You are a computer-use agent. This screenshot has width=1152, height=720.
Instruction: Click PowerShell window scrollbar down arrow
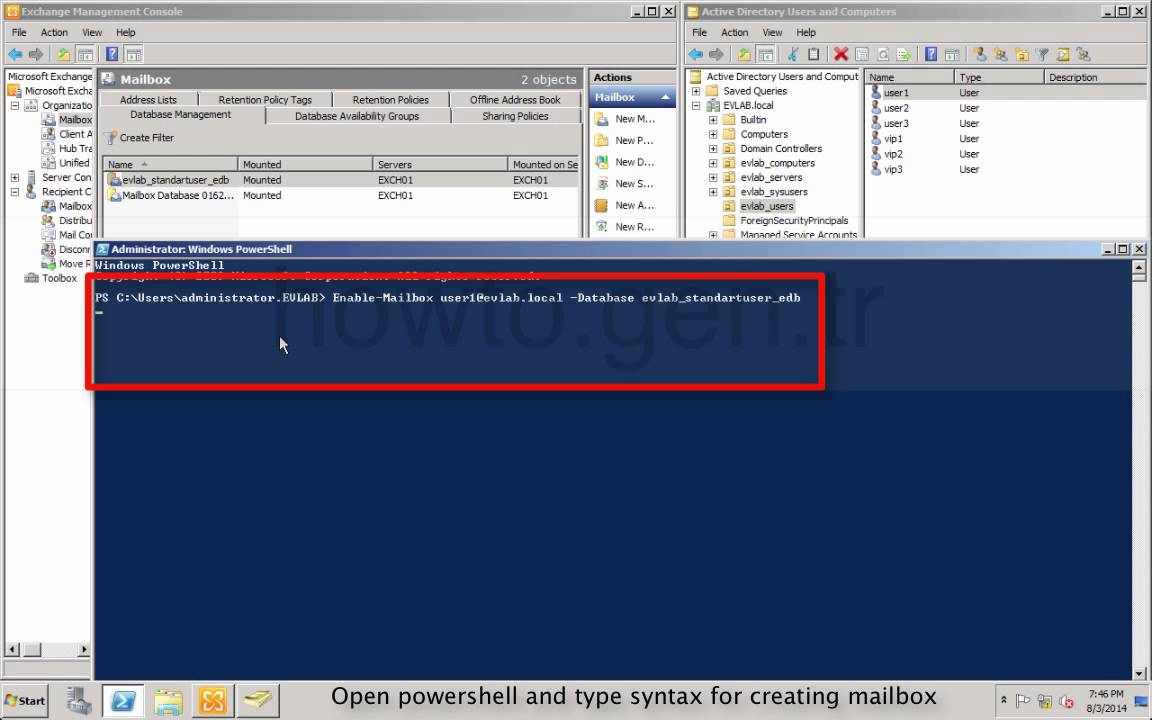coord(1139,673)
